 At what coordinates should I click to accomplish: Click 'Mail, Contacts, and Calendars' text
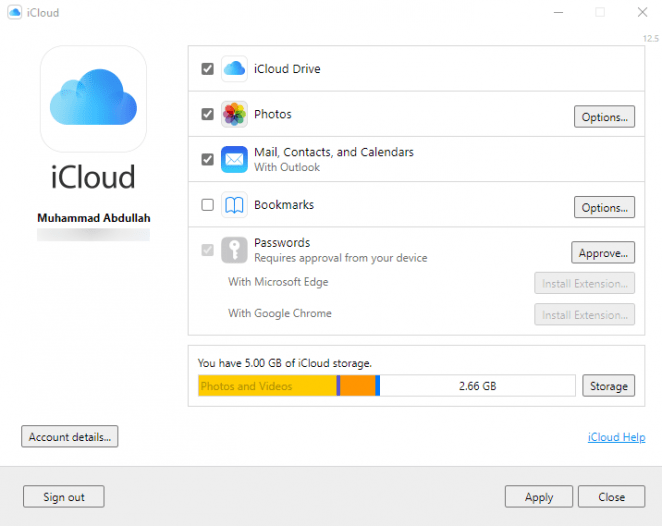[x=334, y=152]
